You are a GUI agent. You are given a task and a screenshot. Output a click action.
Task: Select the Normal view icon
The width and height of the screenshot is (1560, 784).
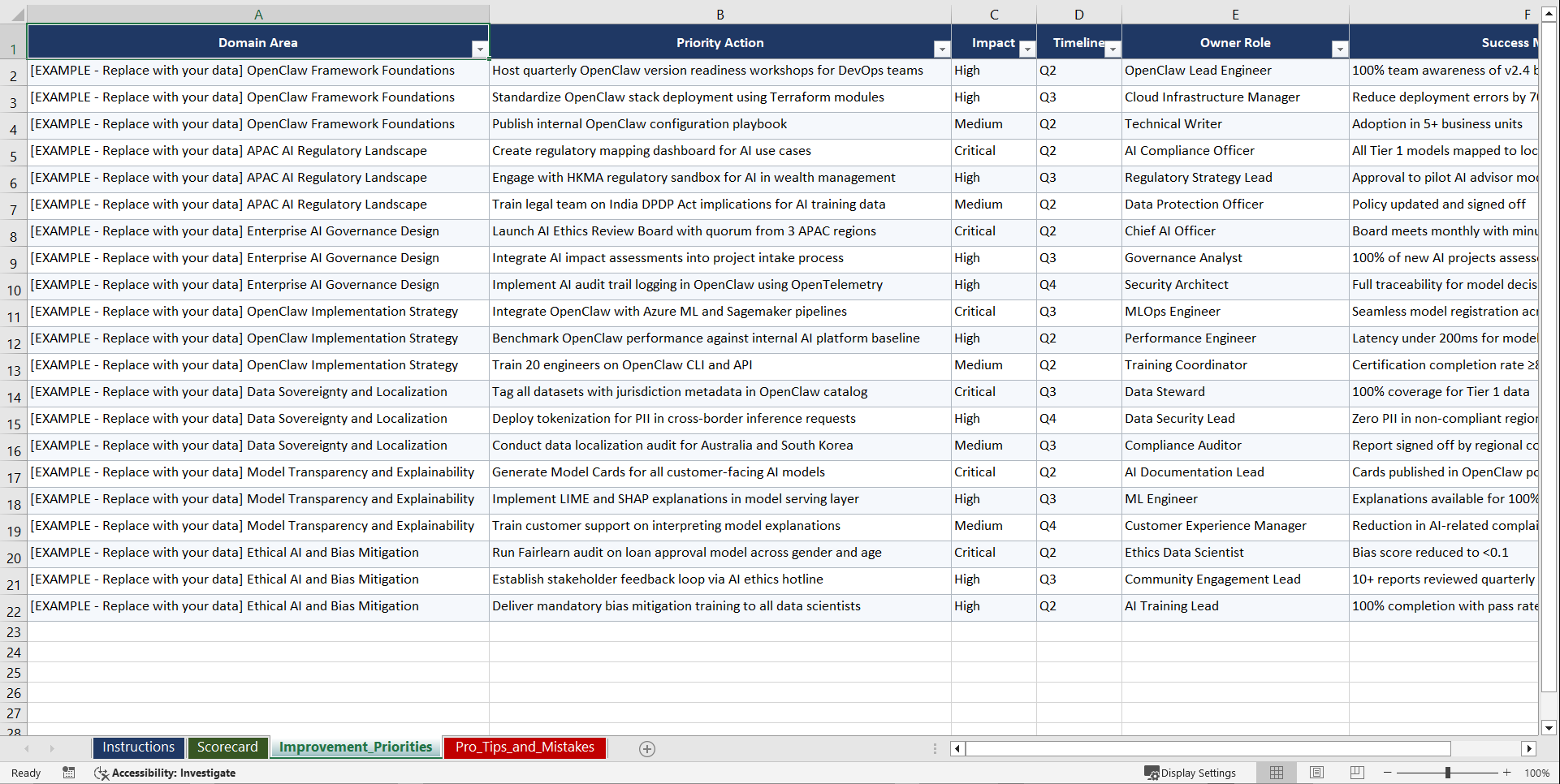coord(1276,773)
